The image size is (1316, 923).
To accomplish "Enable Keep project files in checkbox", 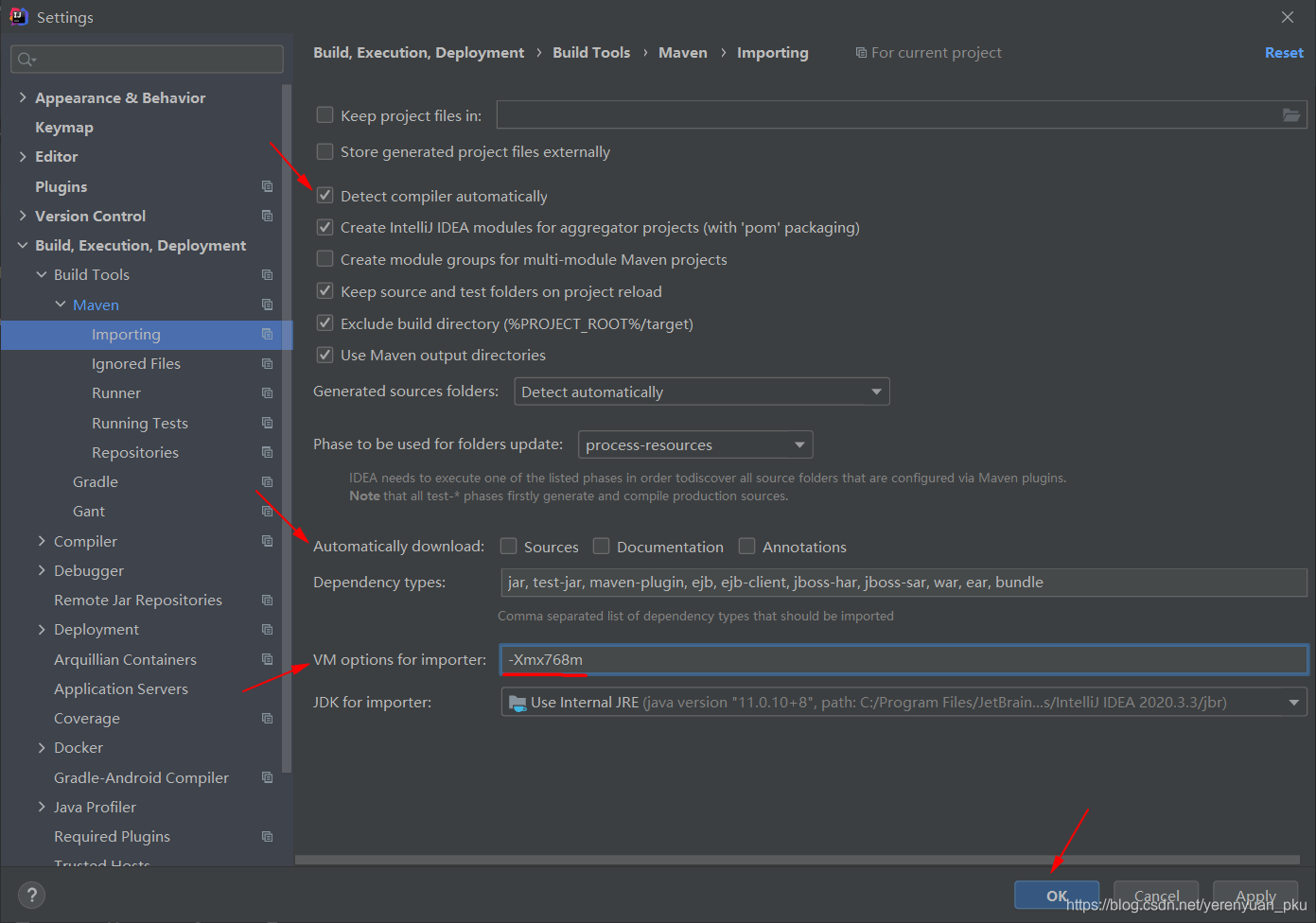I will pyautogui.click(x=325, y=114).
